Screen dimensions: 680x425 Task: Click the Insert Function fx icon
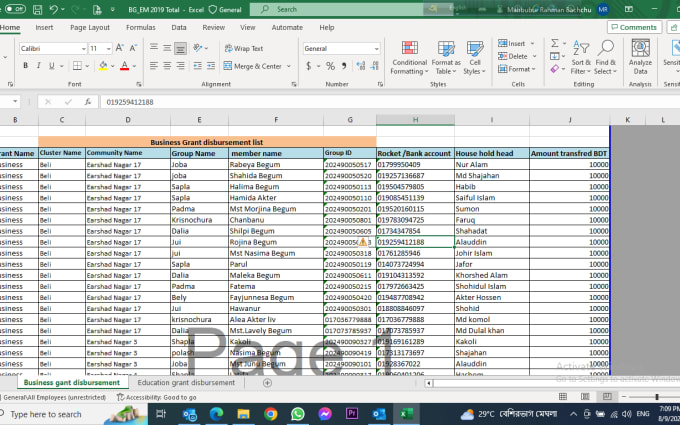coord(88,102)
